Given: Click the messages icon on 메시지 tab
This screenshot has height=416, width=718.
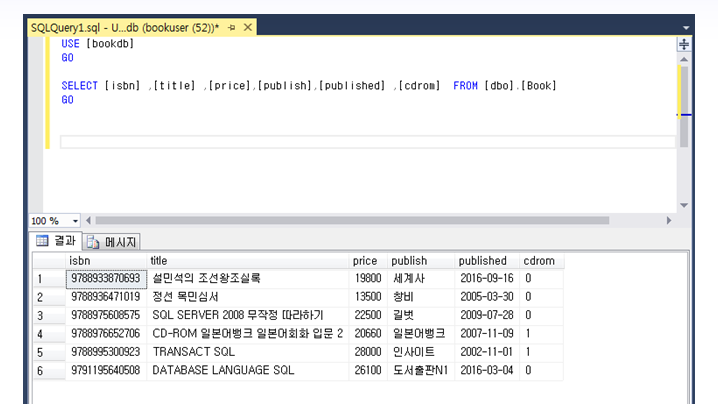Looking at the screenshot, I should 93,242.
